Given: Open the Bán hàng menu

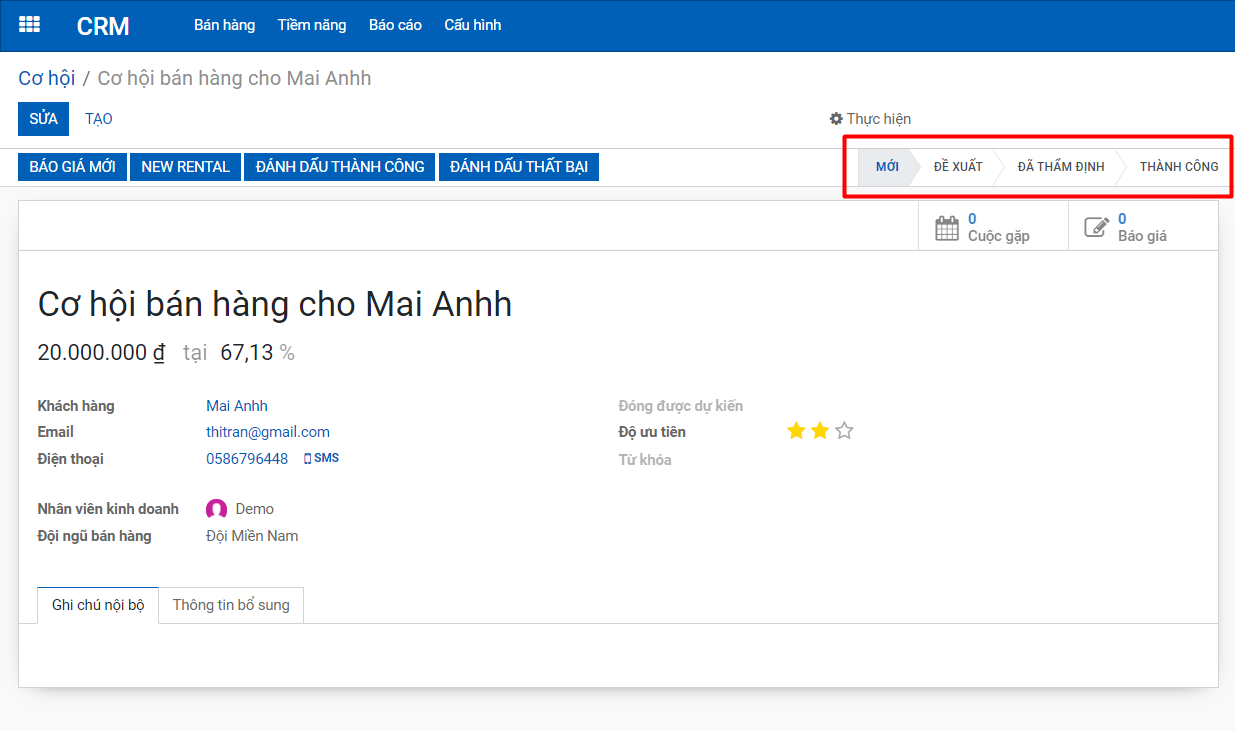Looking at the screenshot, I should pos(225,25).
